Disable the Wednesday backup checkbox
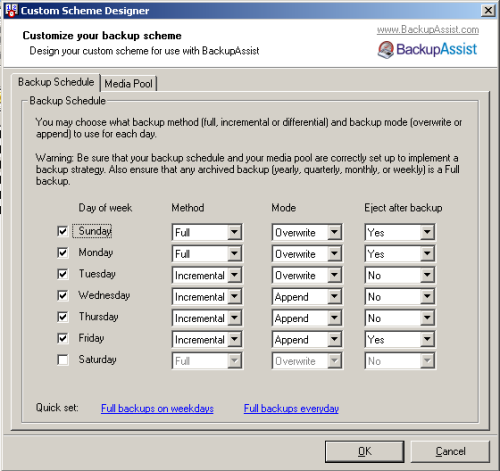Screen dimensions: 500x471 (x=63, y=295)
